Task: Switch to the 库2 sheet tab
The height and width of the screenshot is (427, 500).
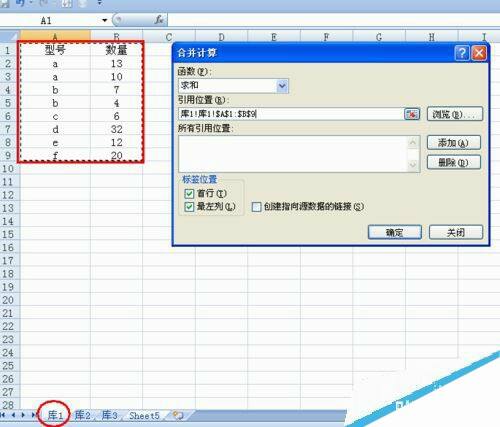Action: click(x=82, y=415)
